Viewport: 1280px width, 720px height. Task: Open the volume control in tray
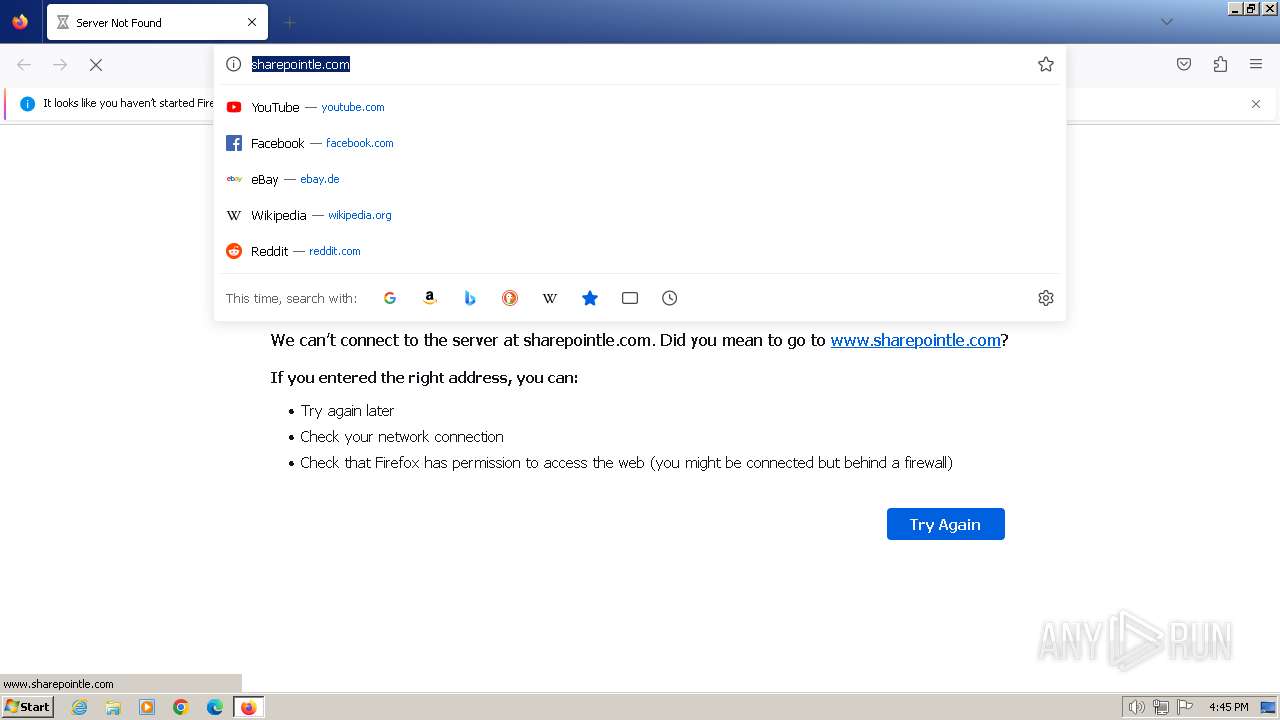coord(1136,707)
